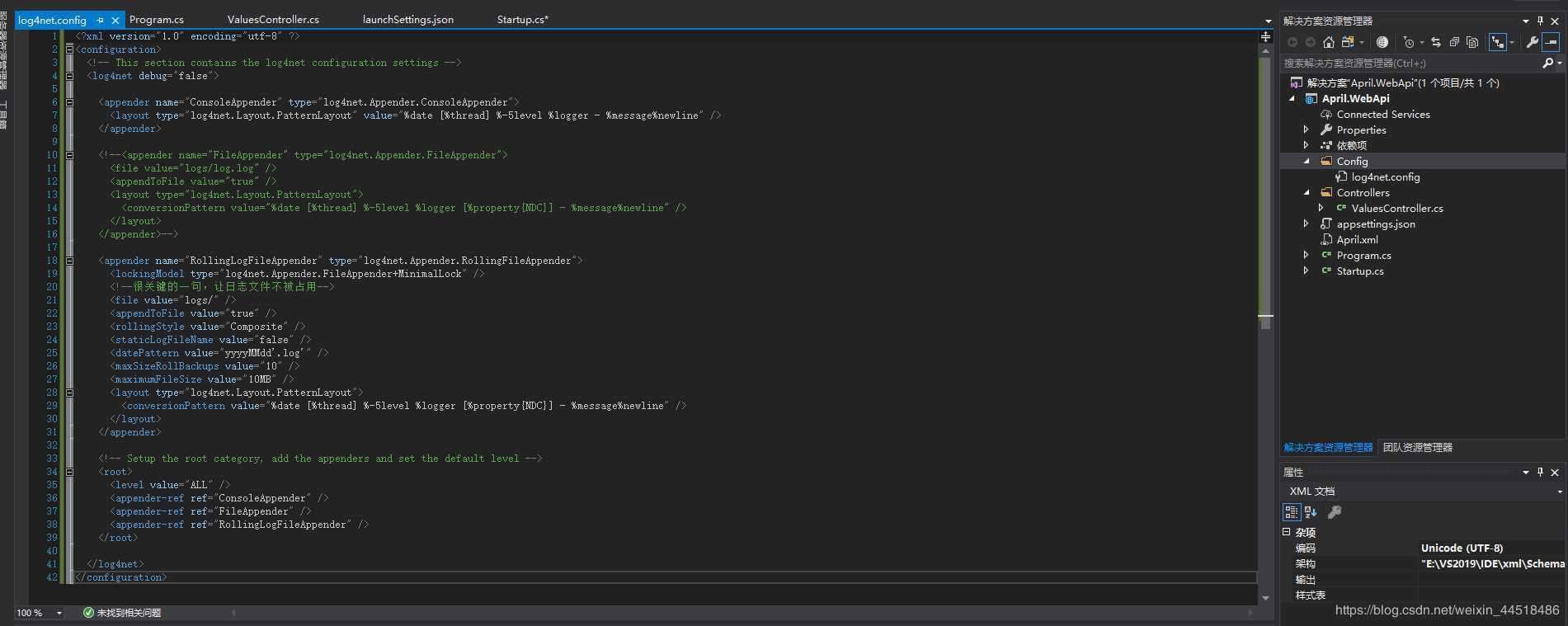The width and height of the screenshot is (1568, 626).
Task: Switch to the Program.cs tab
Action: coord(157,20)
